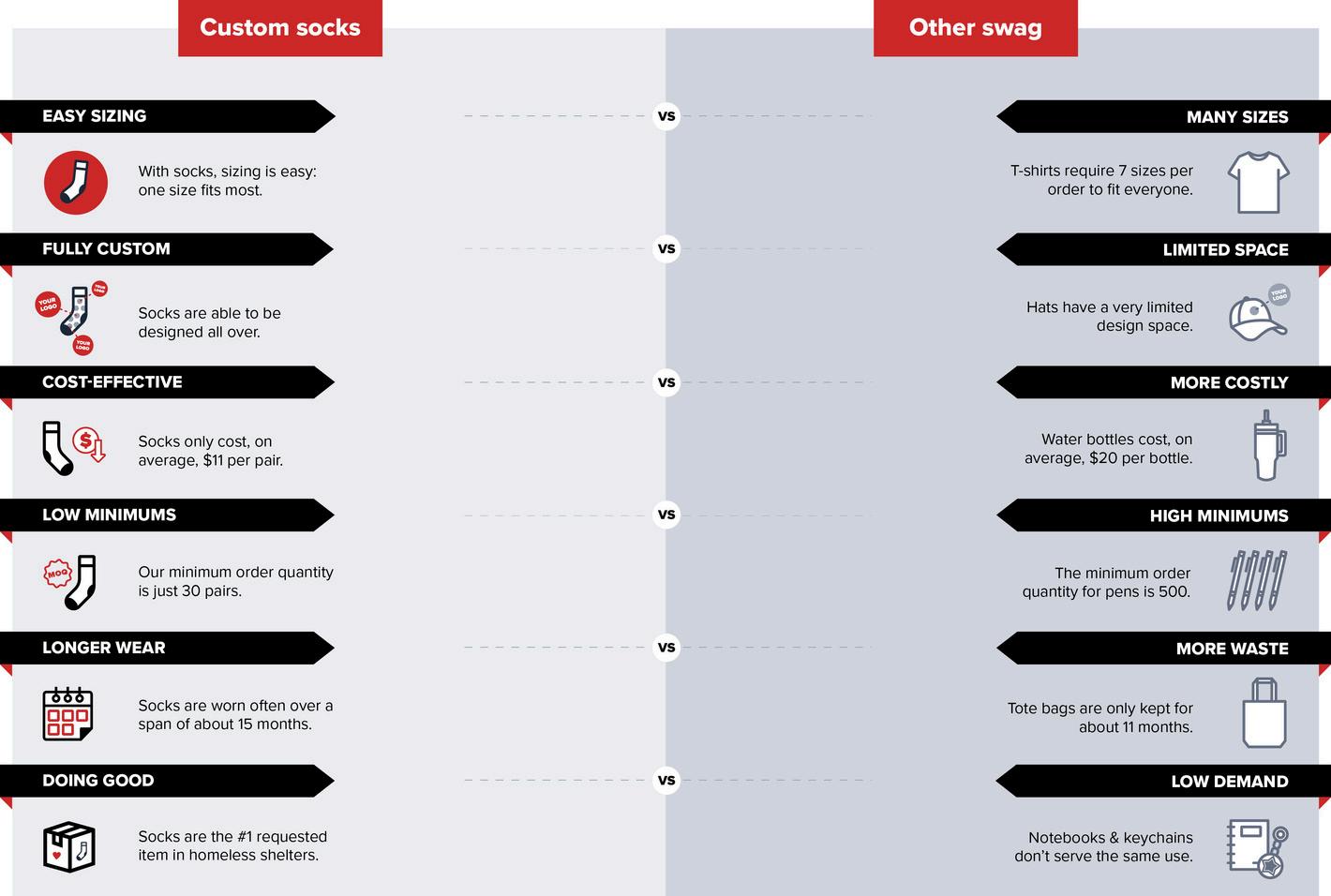The height and width of the screenshot is (896, 1331).
Task: Select the sock with dollar sign icon
Action: [73, 448]
